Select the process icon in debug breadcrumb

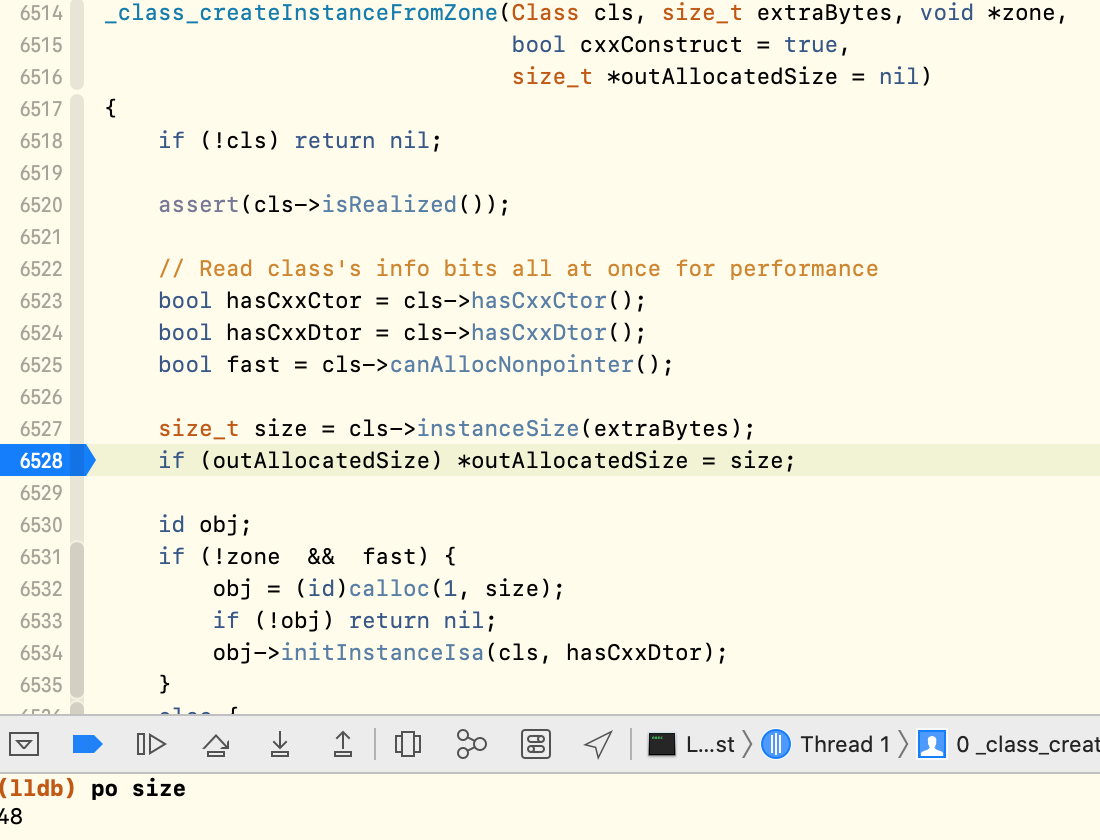(x=661, y=744)
